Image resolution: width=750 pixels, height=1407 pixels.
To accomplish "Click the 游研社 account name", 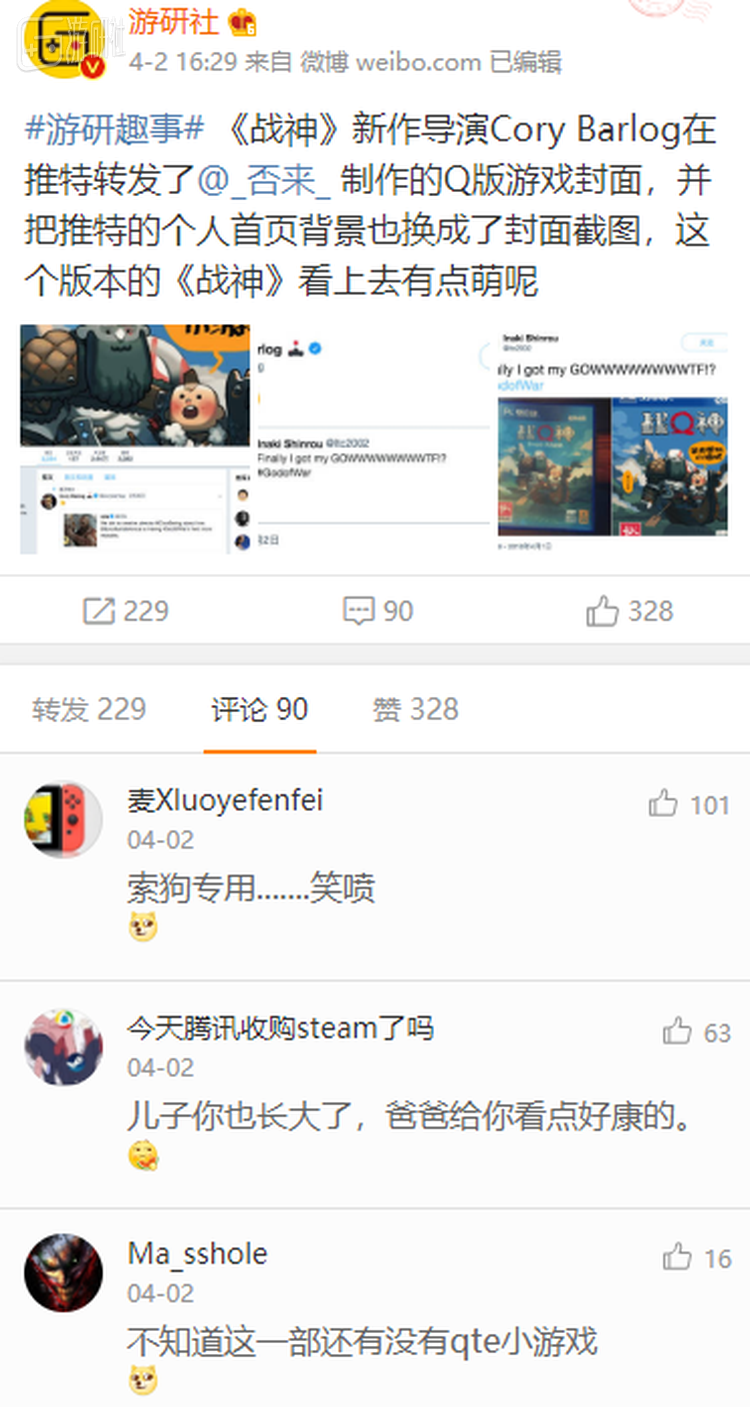I will [173, 20].
